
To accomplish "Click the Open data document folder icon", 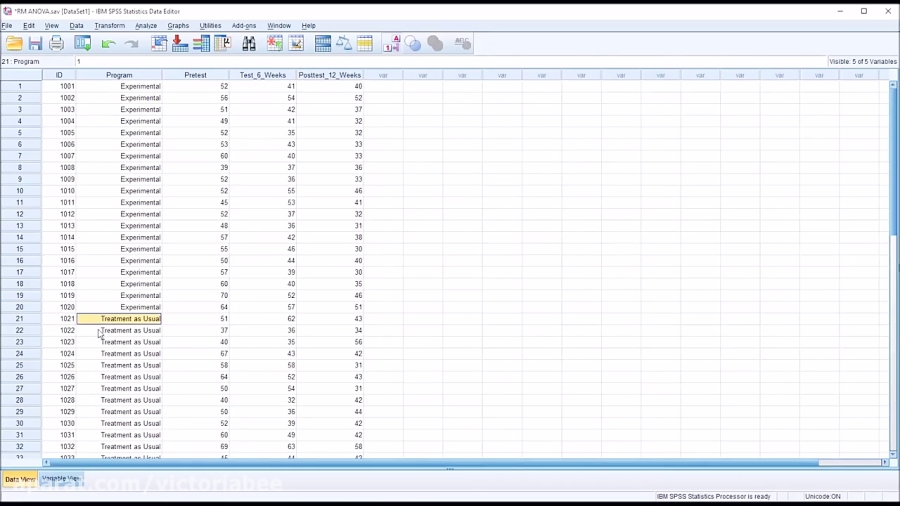I will (x=14, y=43).
